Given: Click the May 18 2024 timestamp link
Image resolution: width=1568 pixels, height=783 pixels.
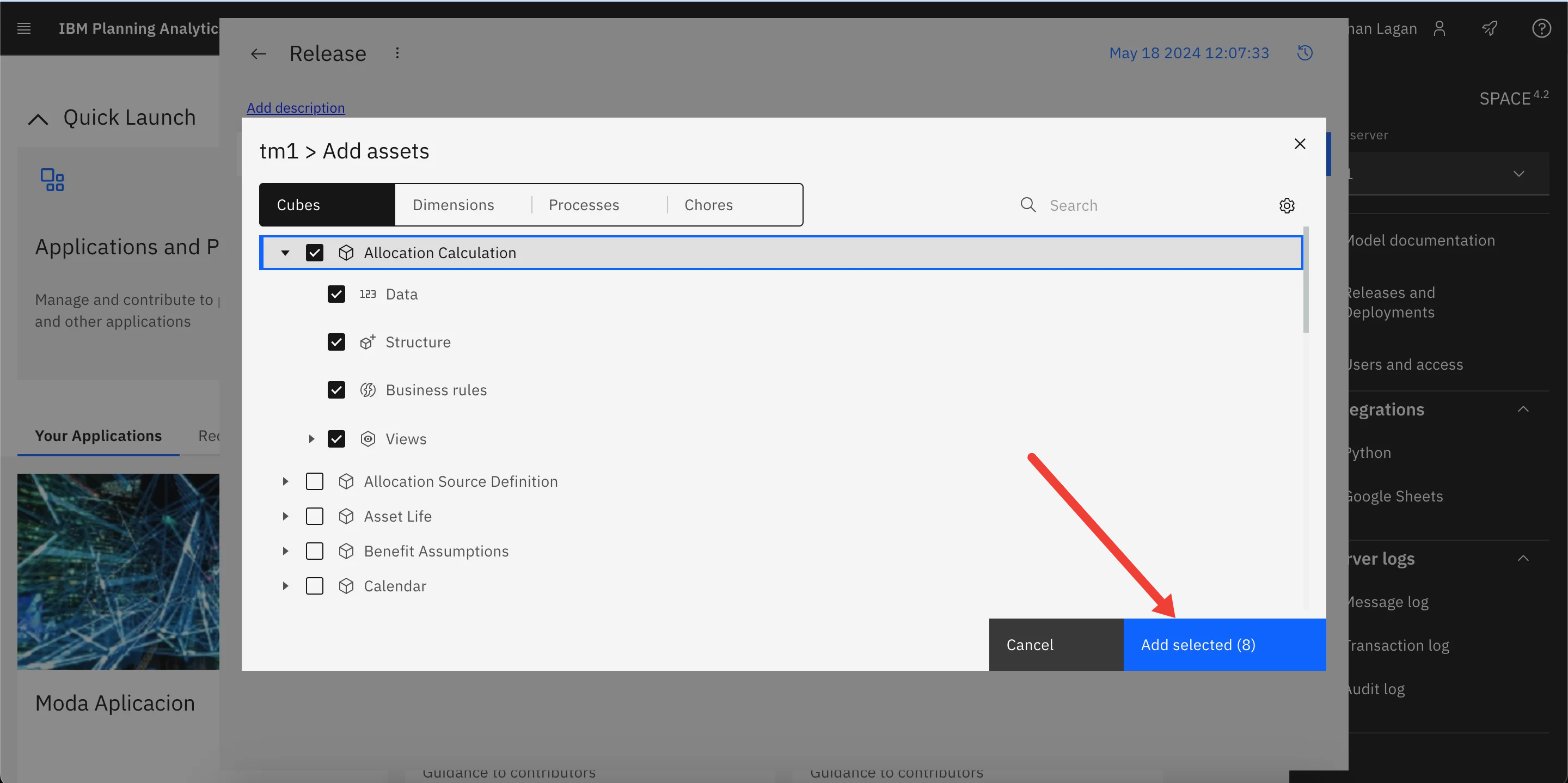Looking at the screenshot, I should pos(1189,53).
